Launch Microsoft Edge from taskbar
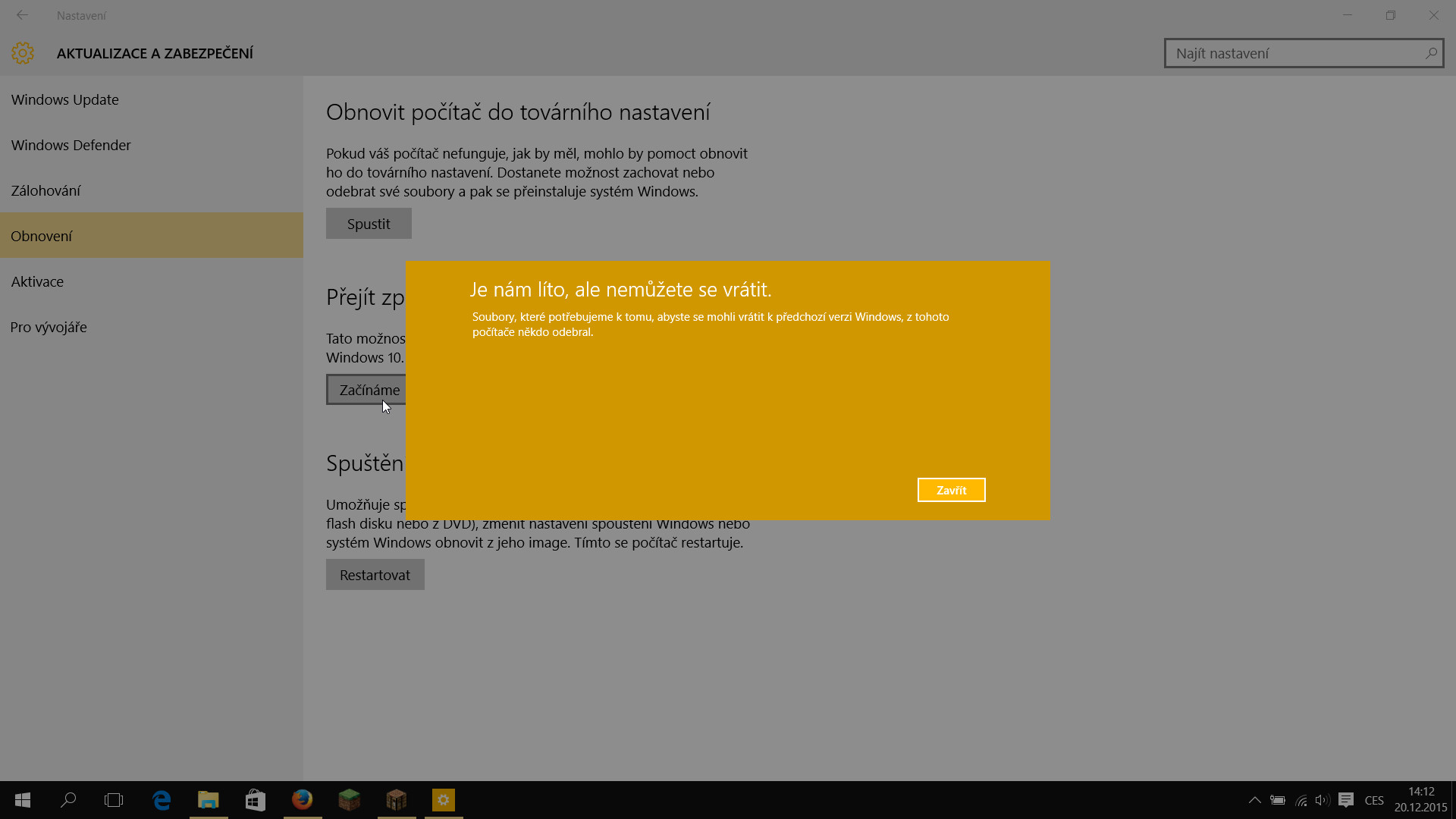The image size is (1456, 819). coord(162,800)
